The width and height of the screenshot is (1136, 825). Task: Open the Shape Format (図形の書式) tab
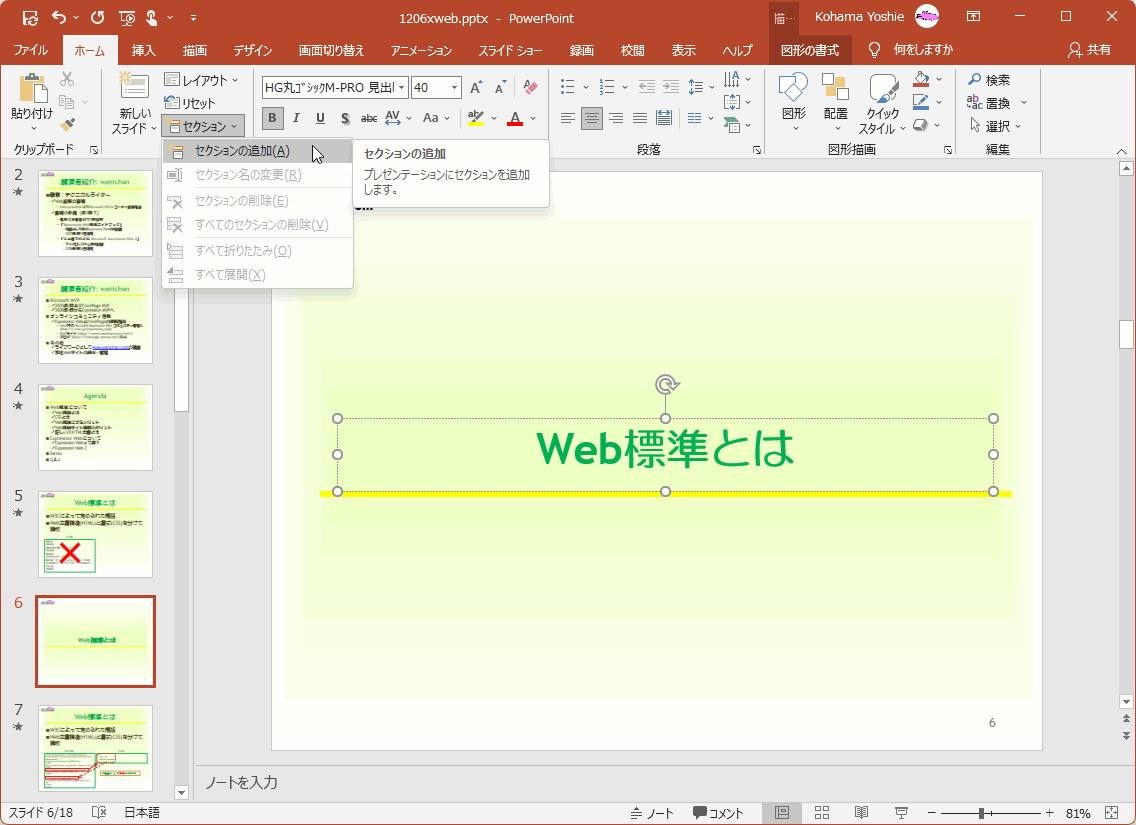pos(810,50)
